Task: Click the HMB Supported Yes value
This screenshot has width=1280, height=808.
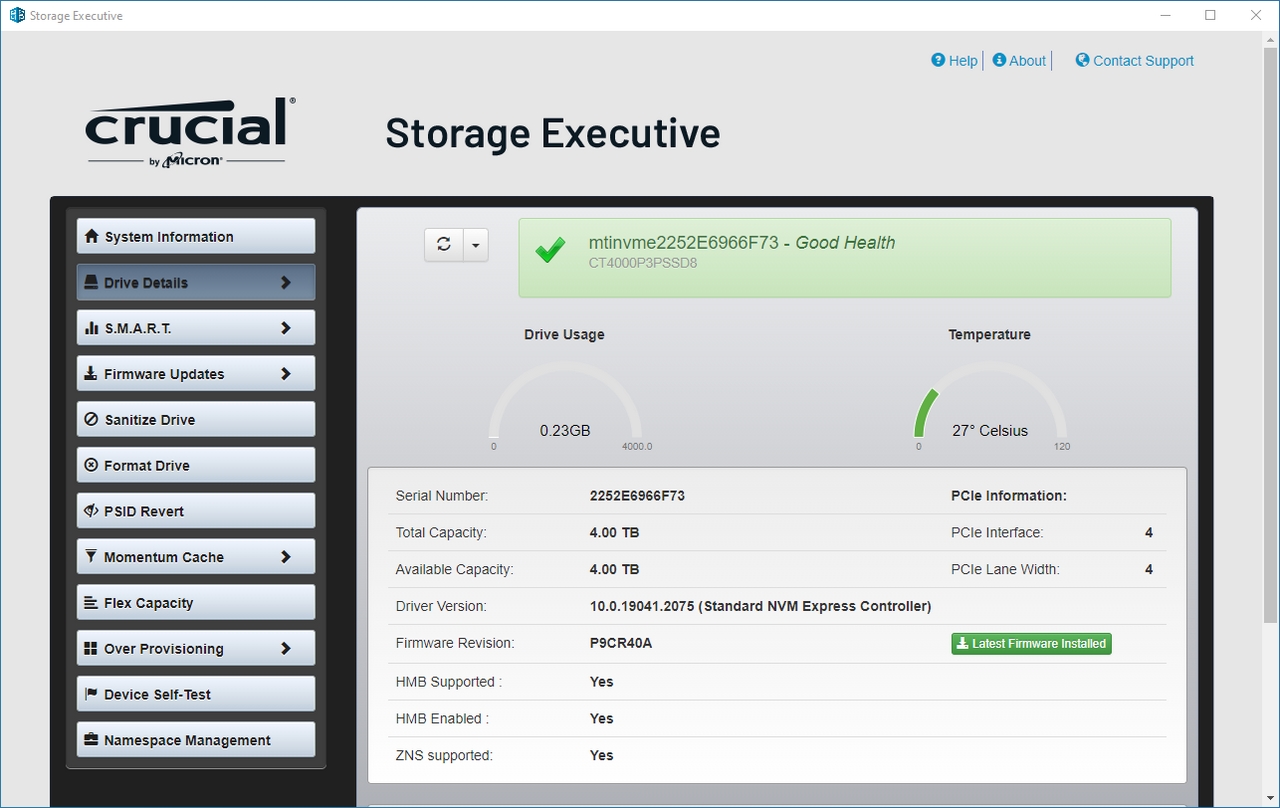Action: coord(602,682)
